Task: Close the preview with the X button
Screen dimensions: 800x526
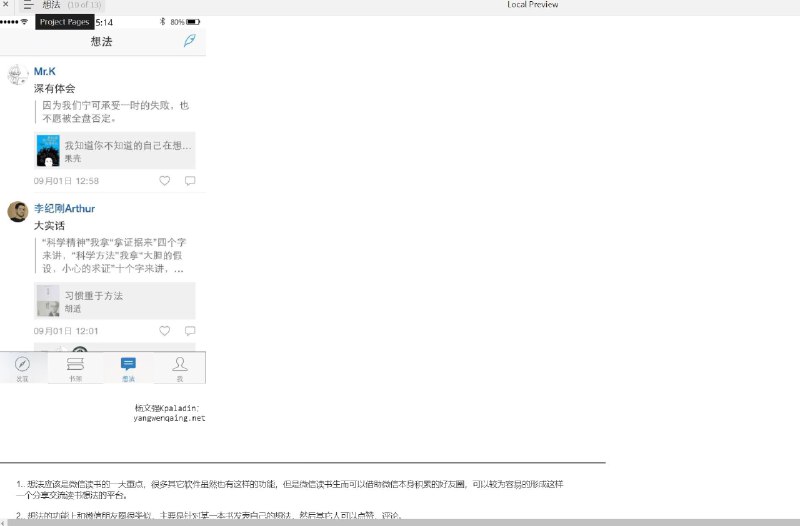Action: click(x=6, y=4)
